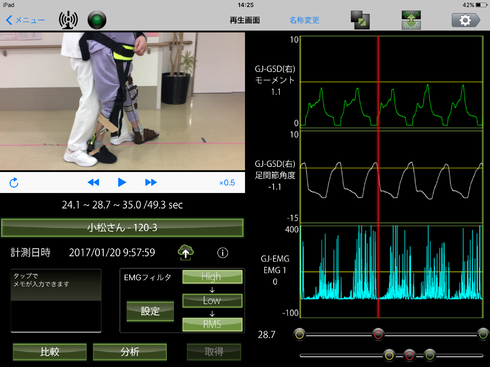The height and width of the screenshot is (367, 490).
Task: Tap the 比較 compare button
Action: tap(50, 352)
